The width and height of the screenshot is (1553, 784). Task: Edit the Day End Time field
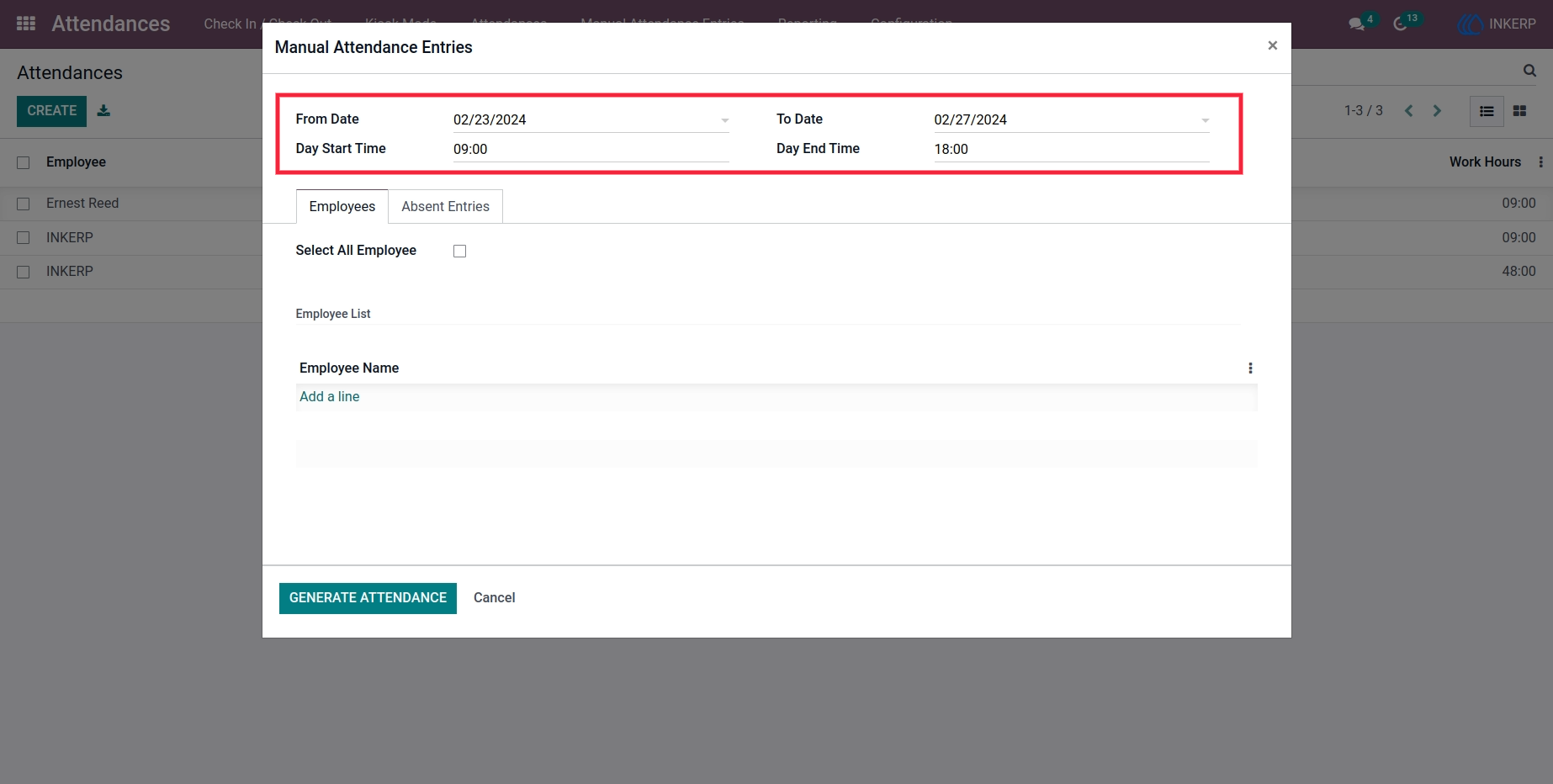(x=1072, y=149)
